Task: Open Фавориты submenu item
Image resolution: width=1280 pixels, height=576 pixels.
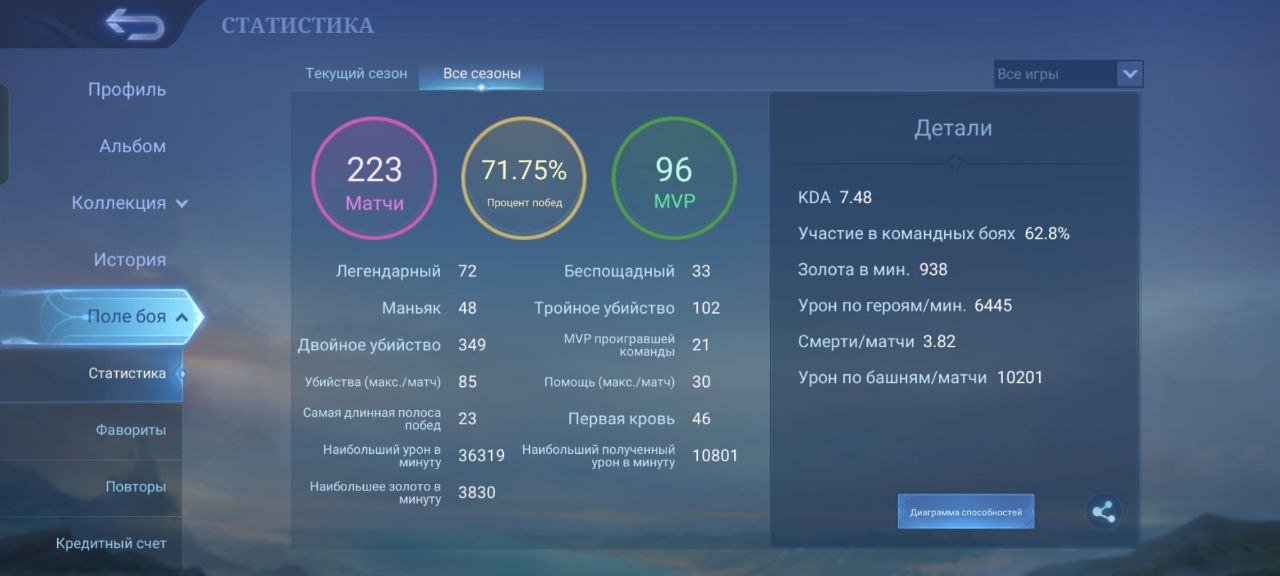Action: 131,430
